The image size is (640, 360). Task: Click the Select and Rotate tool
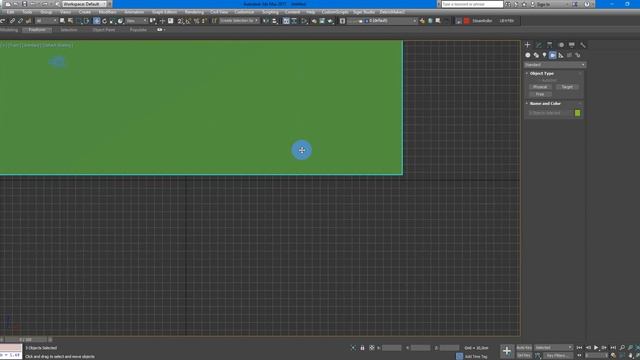104,20
